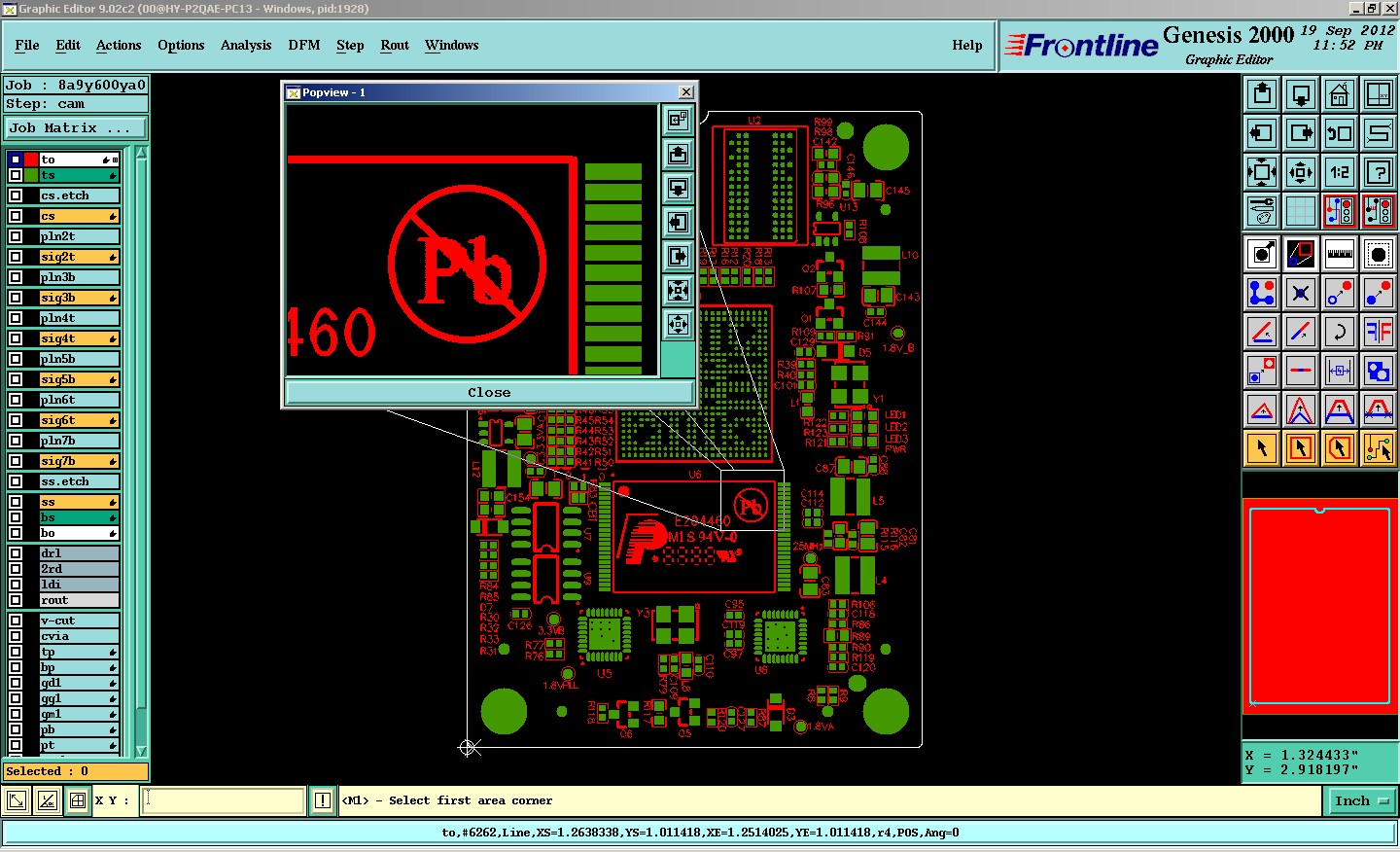
Task: Select the rotate feature curved arrow tool
Action: [x=1340, y=332]
